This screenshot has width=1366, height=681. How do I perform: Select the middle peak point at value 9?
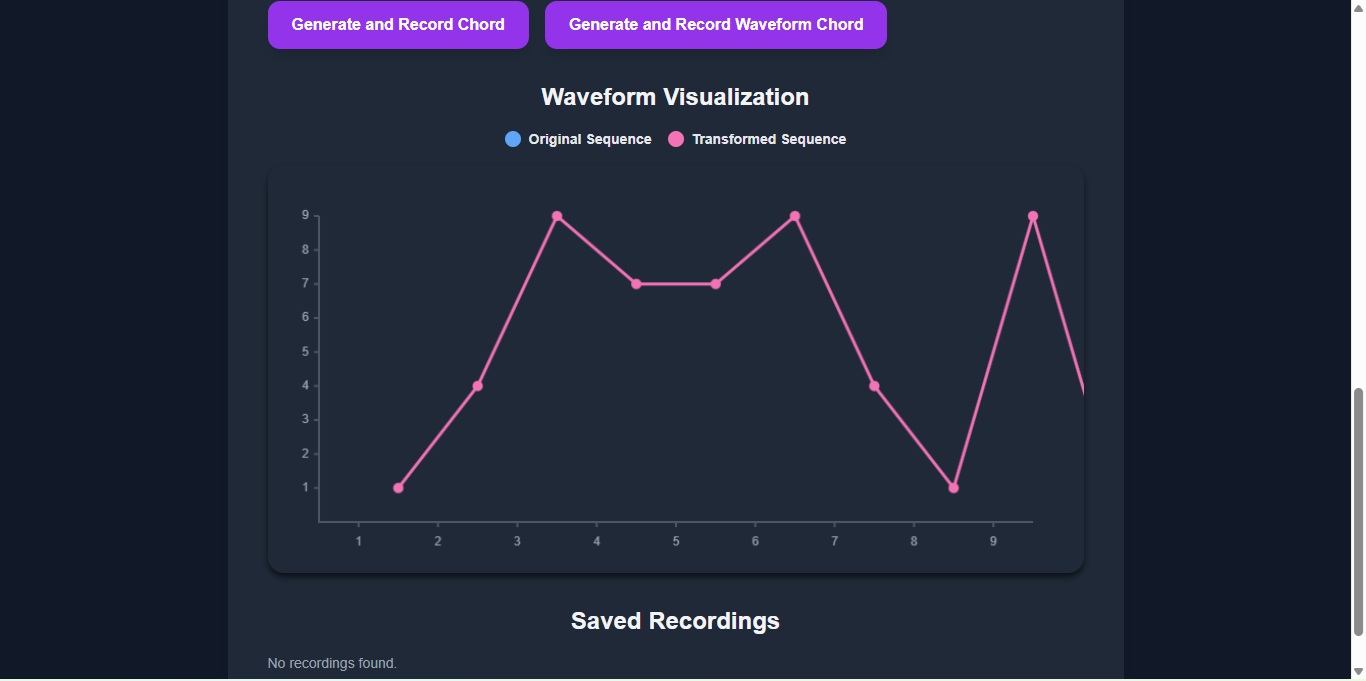click(795, 216)
